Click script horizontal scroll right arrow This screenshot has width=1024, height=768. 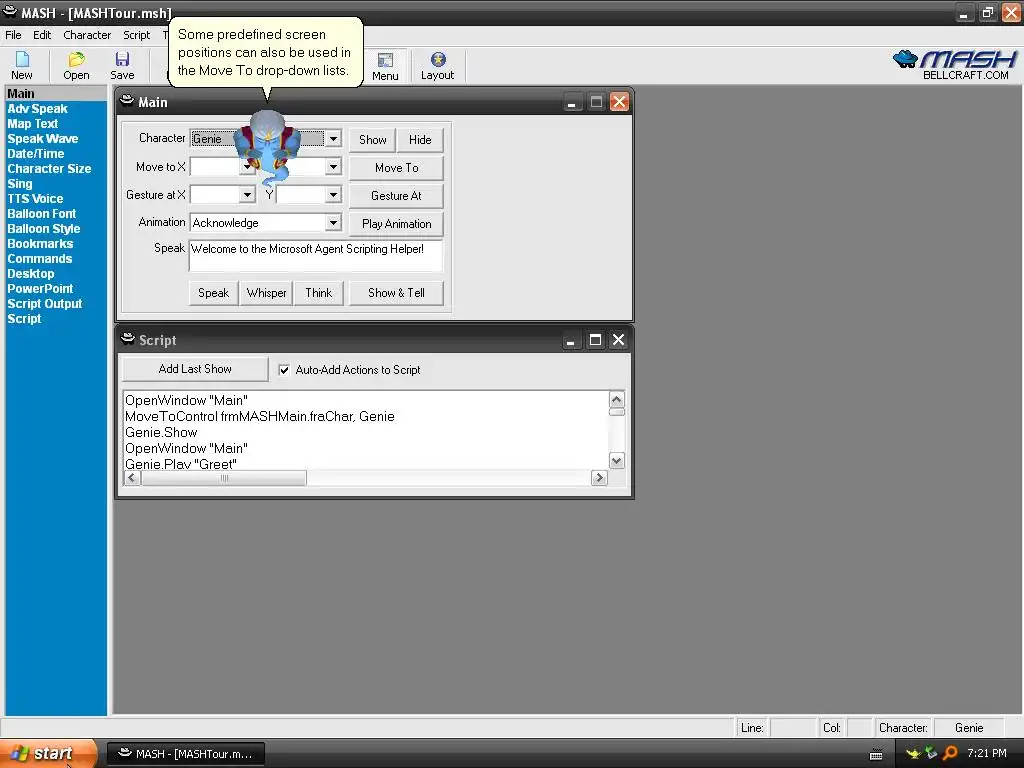coord(599,478)
